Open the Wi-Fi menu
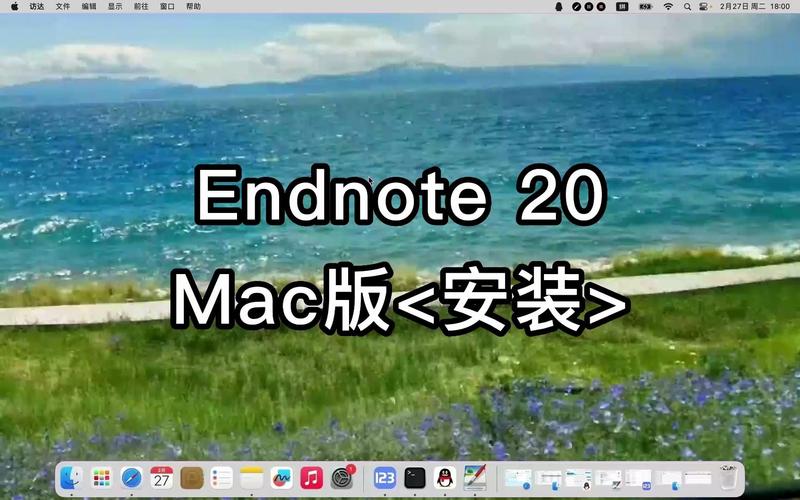Image resolution: width=800 pixels, height=500 pixels. (x=668, y=7)
